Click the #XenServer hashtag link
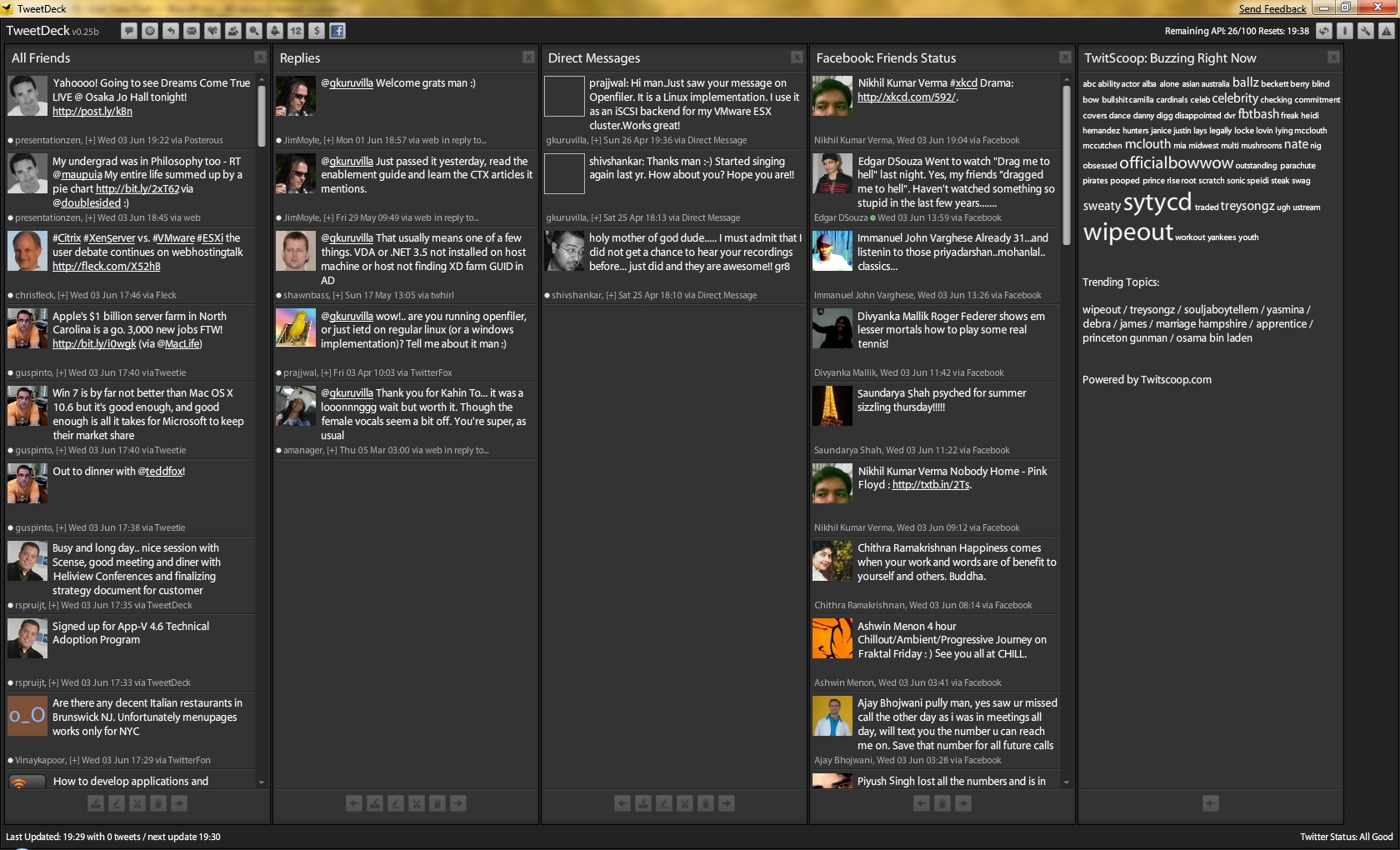Image resolution: width=1400 pixels, height=850 pixels. point(109,238)
